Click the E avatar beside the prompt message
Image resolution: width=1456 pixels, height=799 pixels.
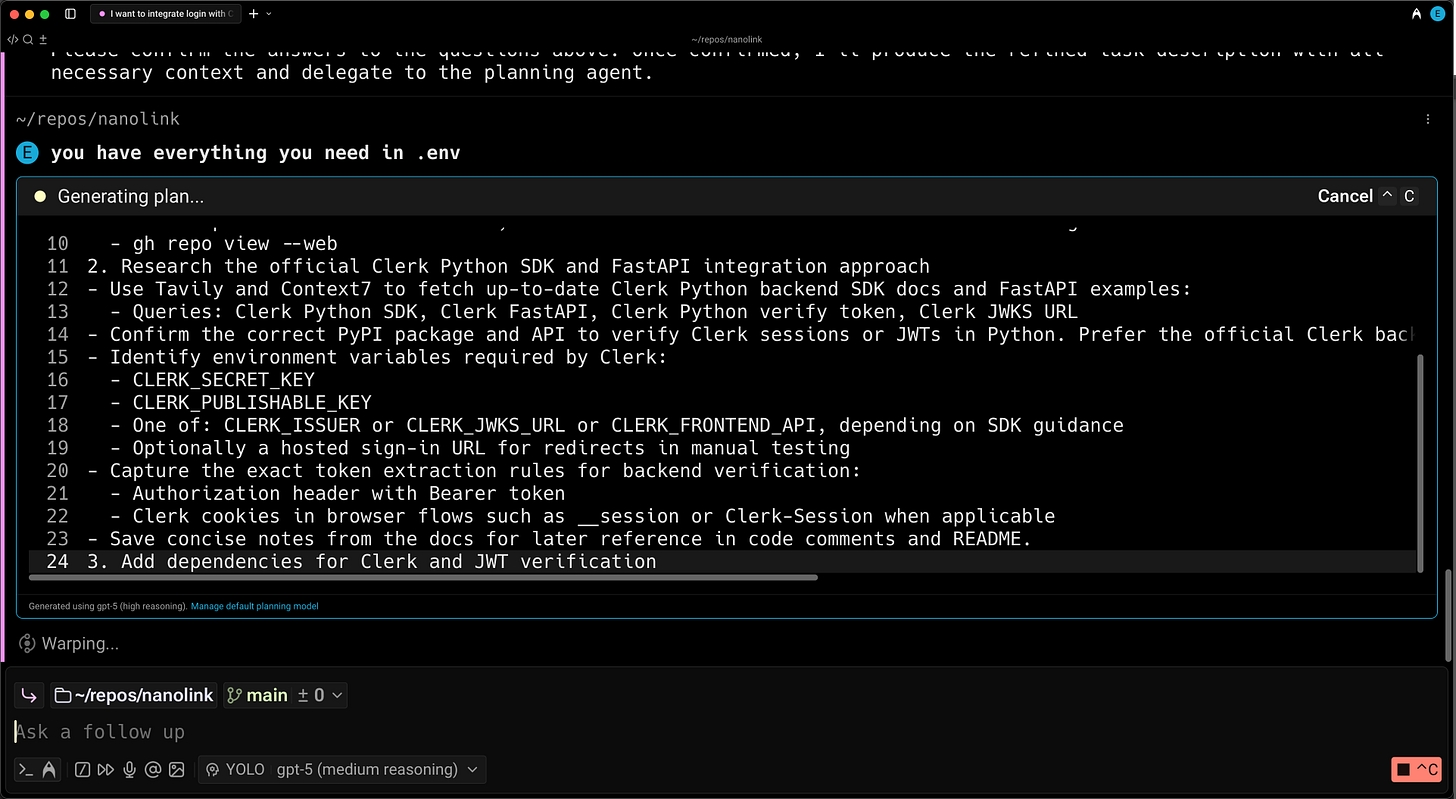26,153
